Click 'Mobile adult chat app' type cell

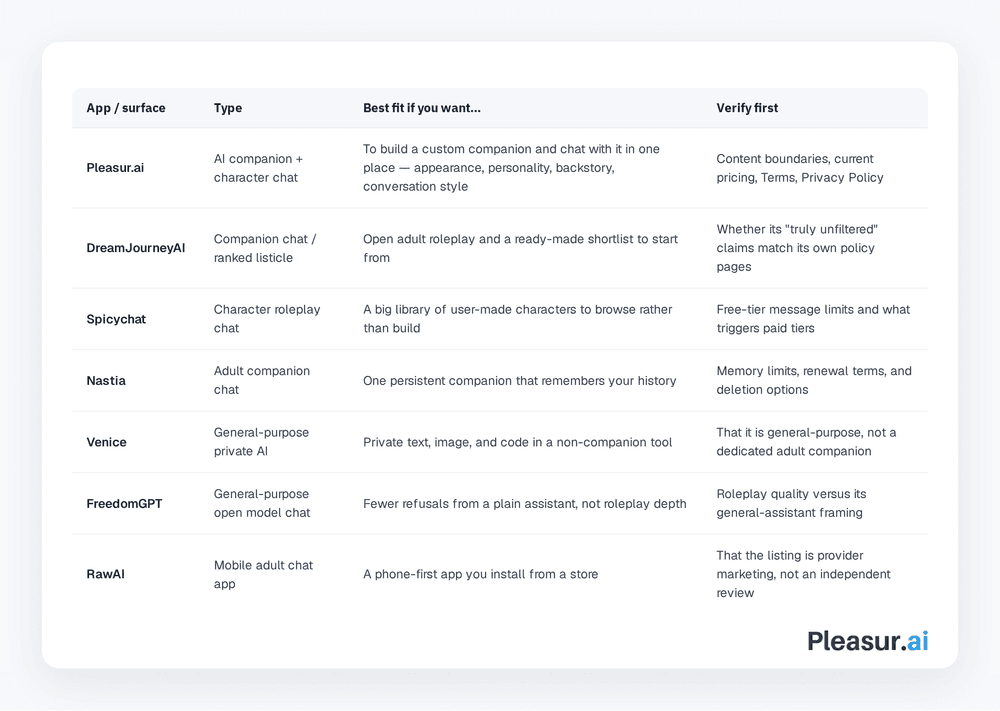pos(263,574)
